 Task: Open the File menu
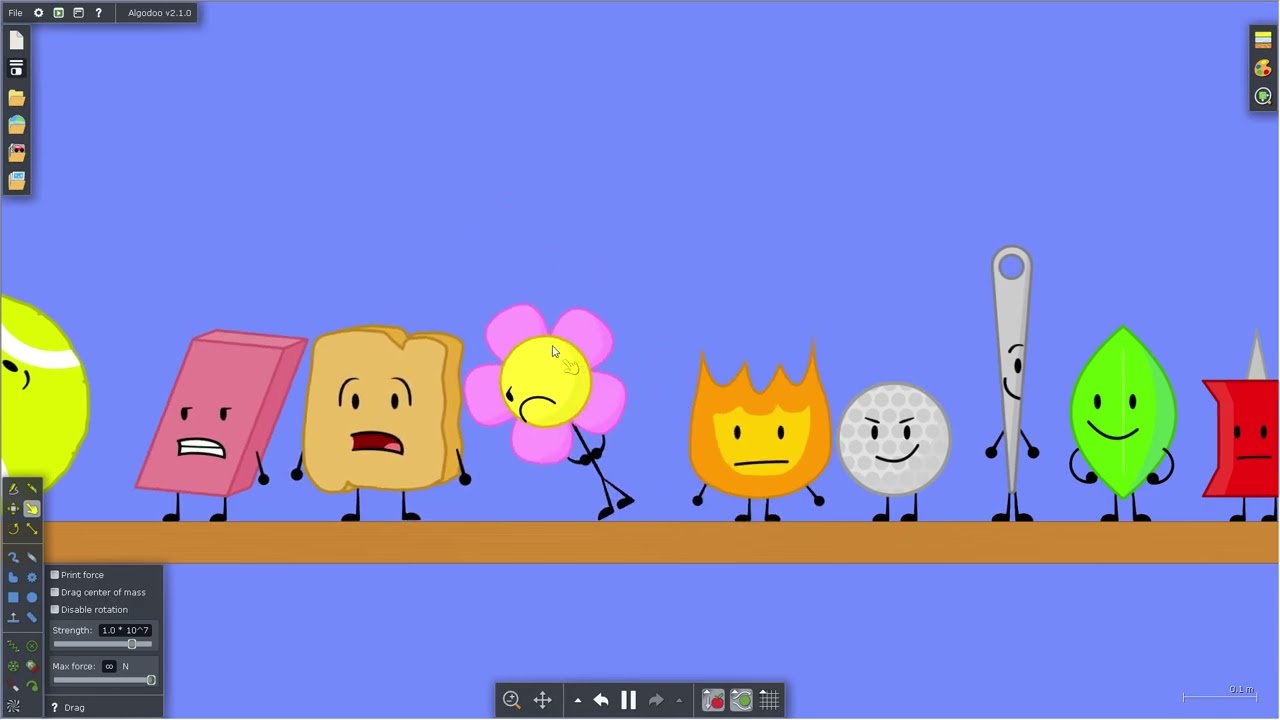point(15,13)
